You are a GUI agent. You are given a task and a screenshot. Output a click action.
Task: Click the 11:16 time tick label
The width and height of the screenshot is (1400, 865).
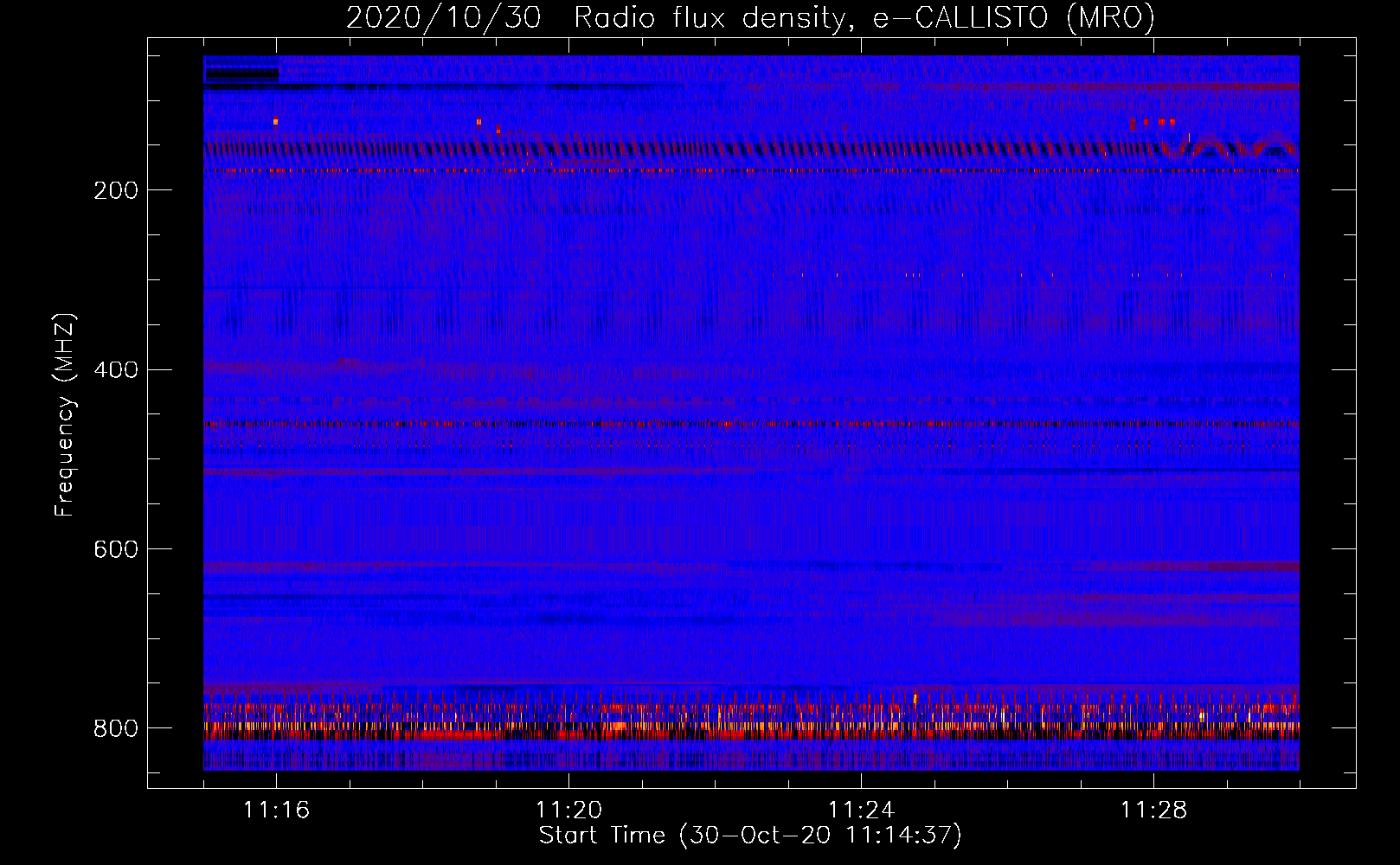point(276,810)
